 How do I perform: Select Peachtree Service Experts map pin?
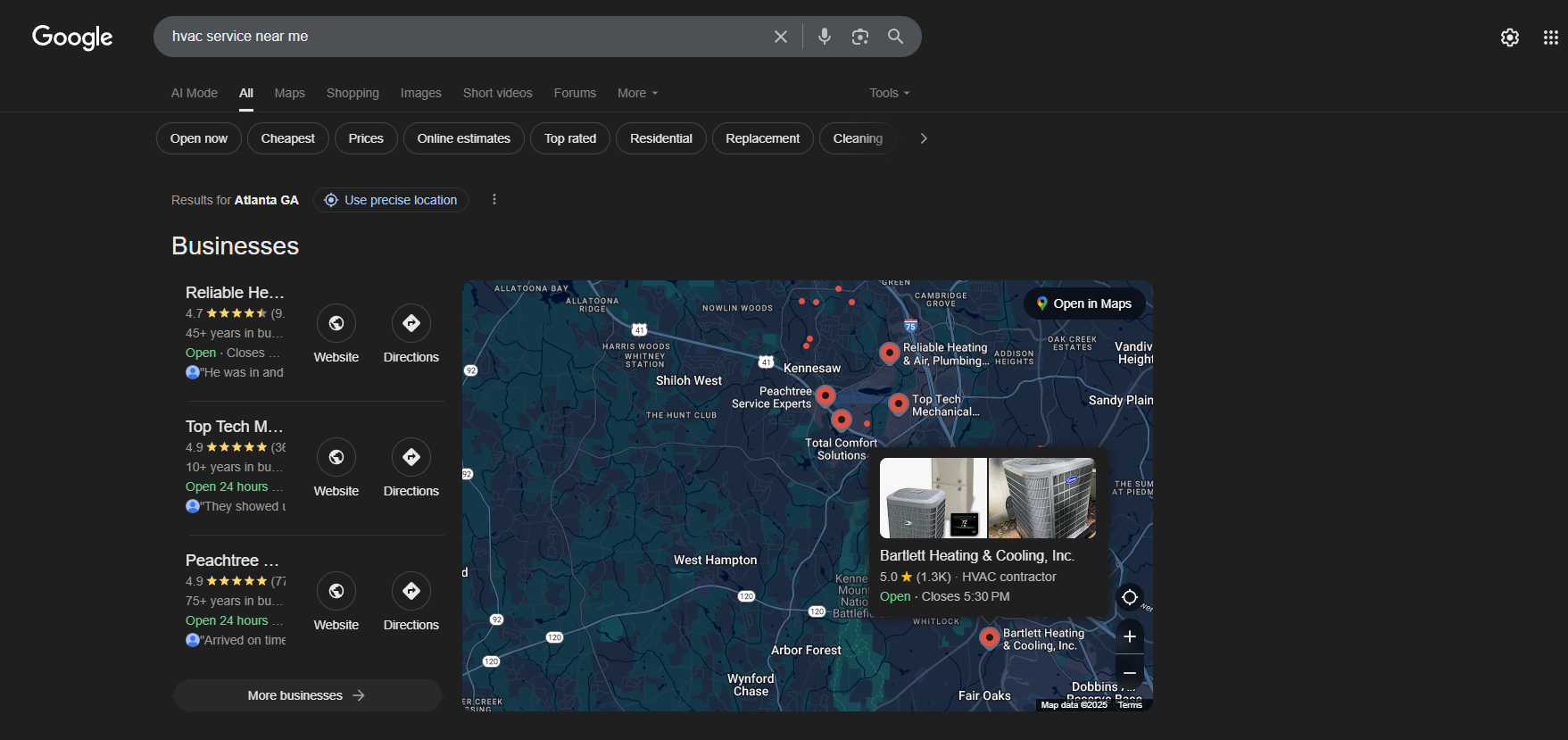[x=826, y=395]
